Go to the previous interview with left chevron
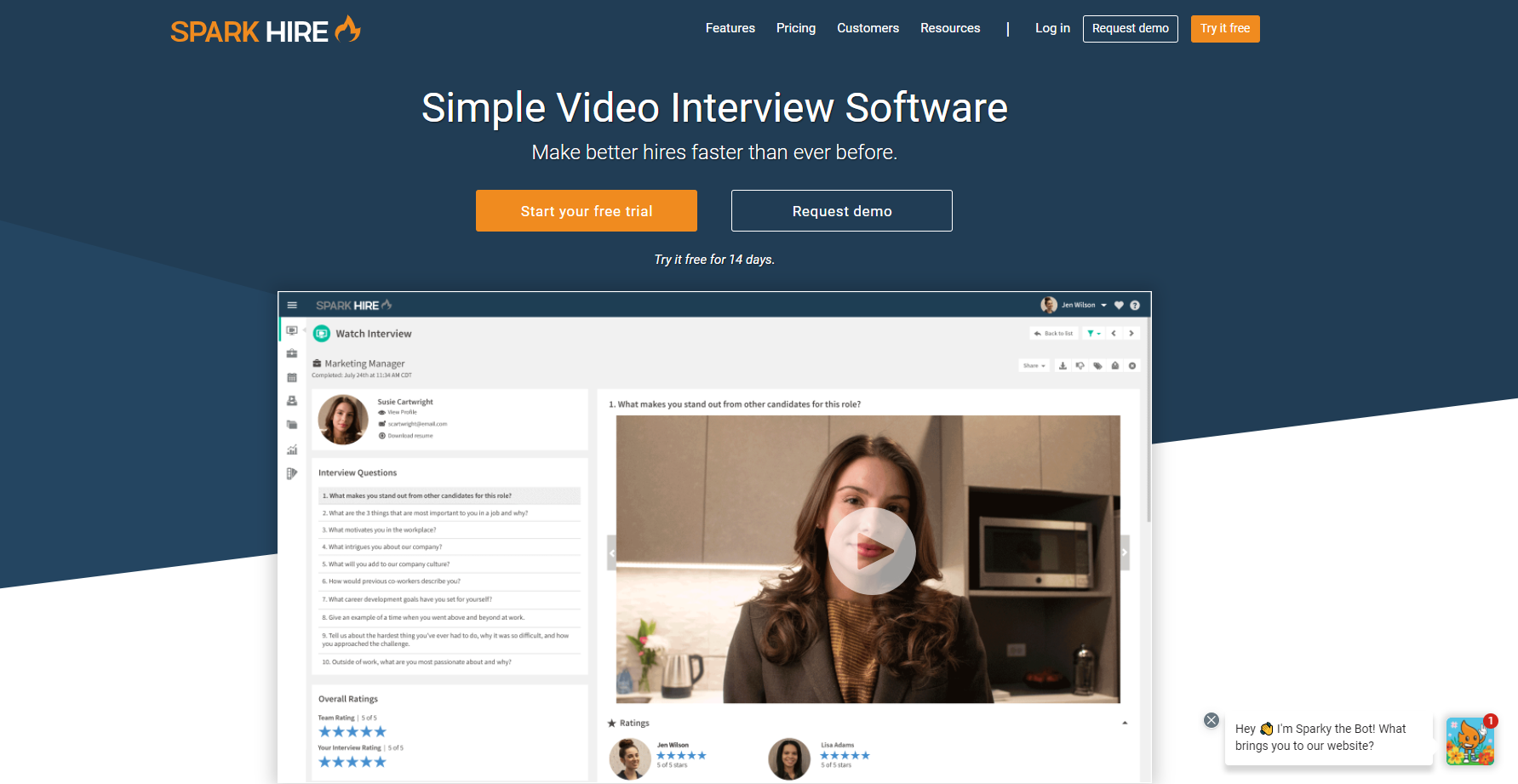 coord(1114,333)
